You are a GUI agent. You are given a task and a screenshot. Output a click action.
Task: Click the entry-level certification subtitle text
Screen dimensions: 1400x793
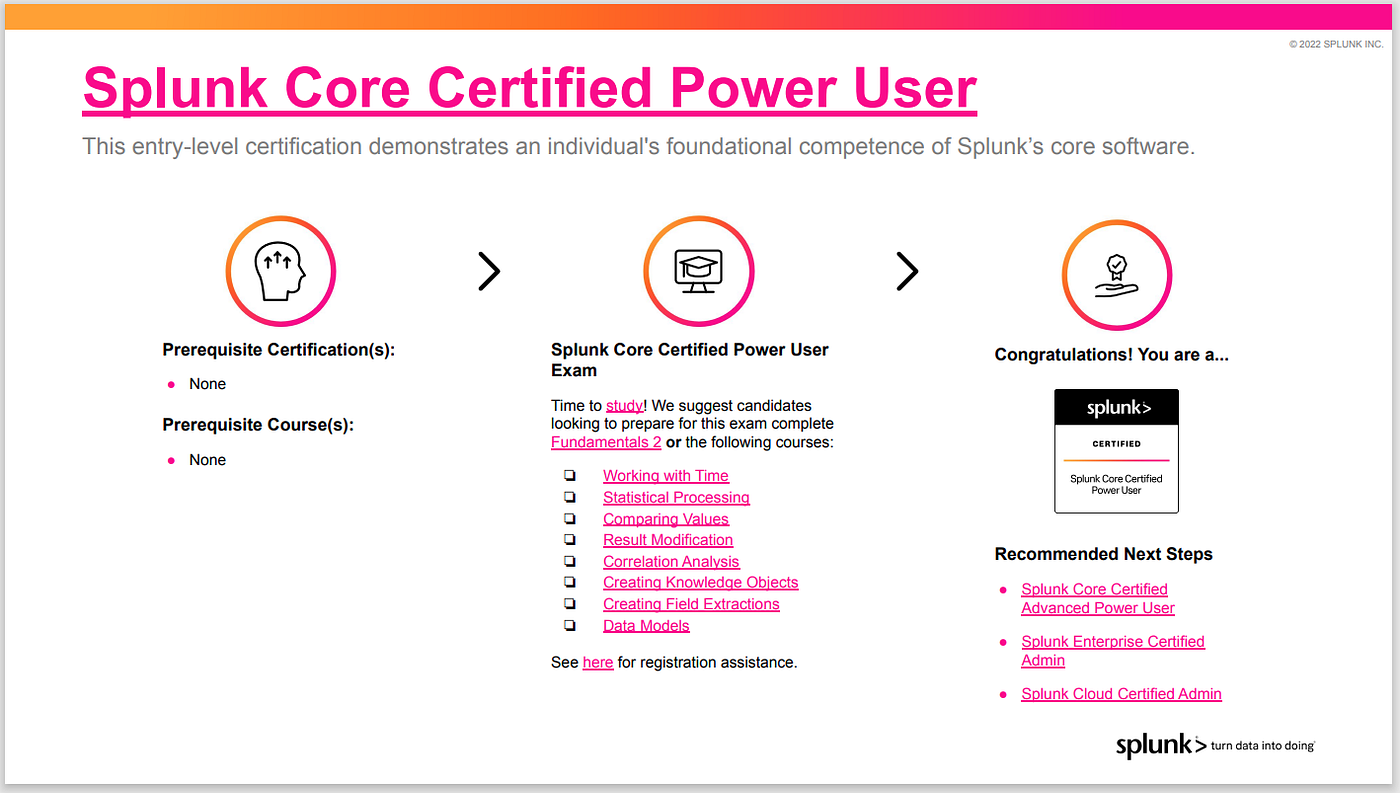(x=639, y=147)
